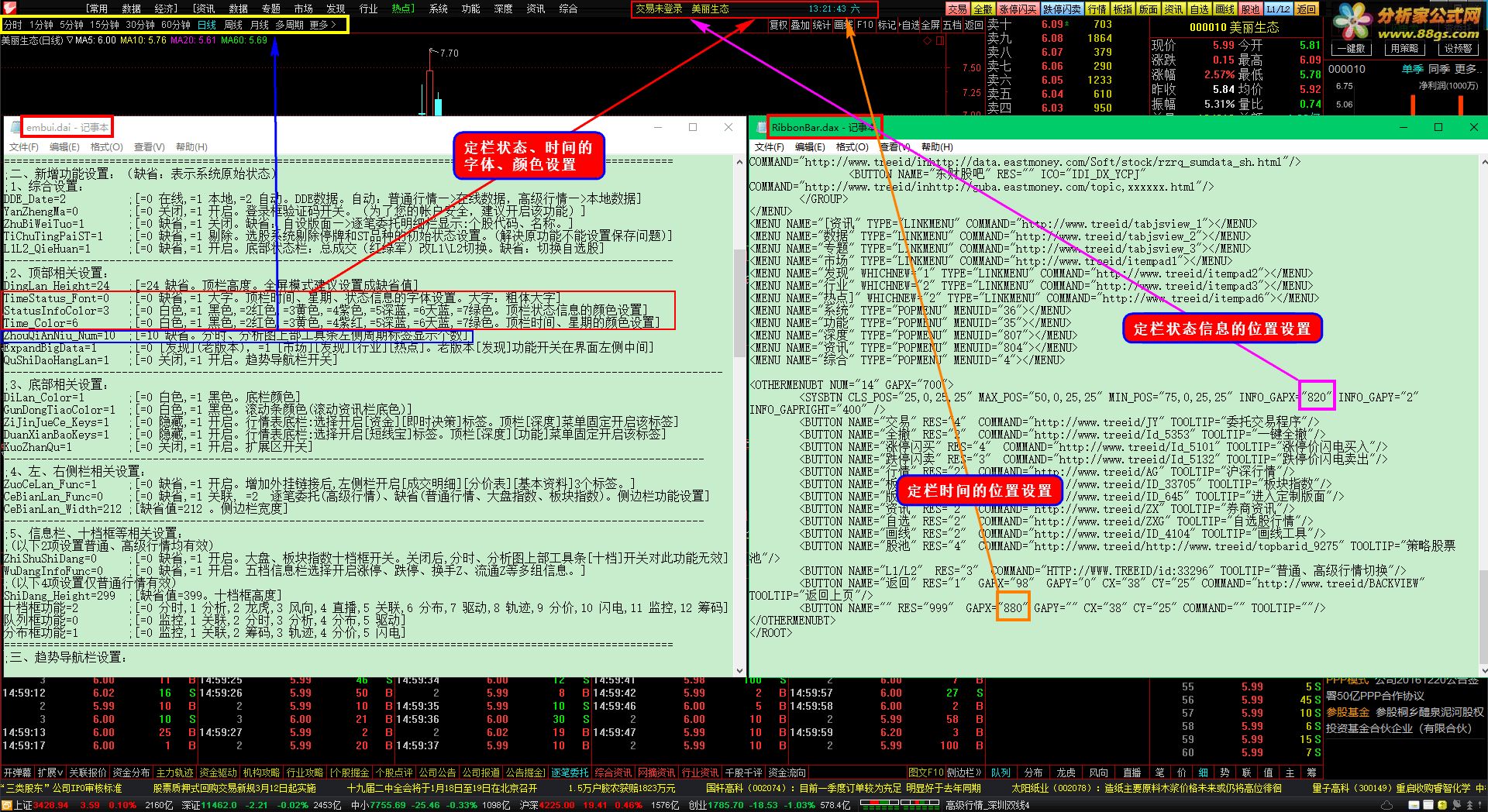Select 细 detail small tab
Image resolution: width=1488 pixels, height=812 pixels.
1204,772
